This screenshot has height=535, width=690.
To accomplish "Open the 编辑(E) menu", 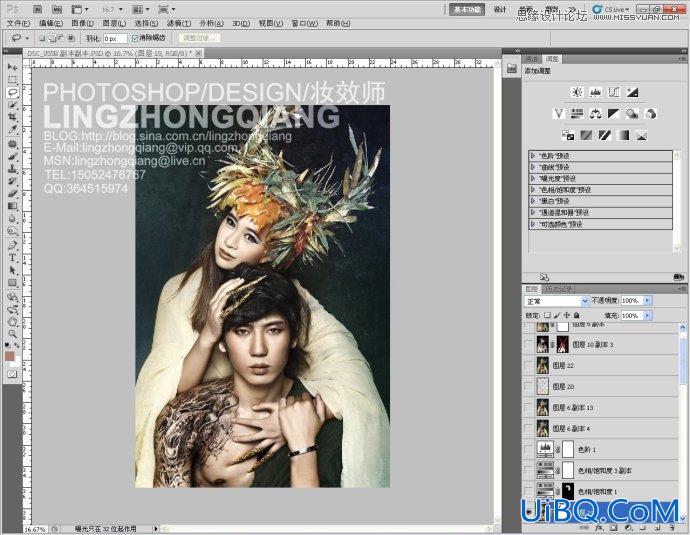I will (51, 23).
